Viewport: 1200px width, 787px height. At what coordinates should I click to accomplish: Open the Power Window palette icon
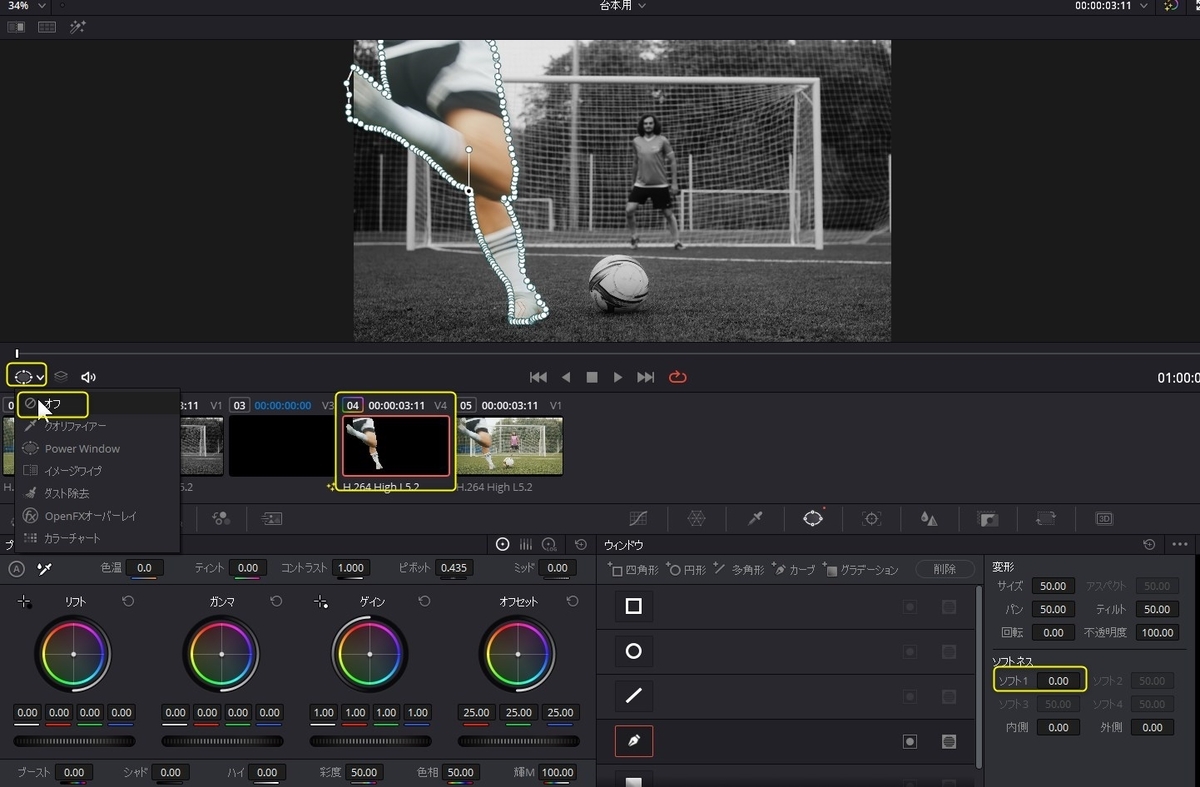point(813,518)
